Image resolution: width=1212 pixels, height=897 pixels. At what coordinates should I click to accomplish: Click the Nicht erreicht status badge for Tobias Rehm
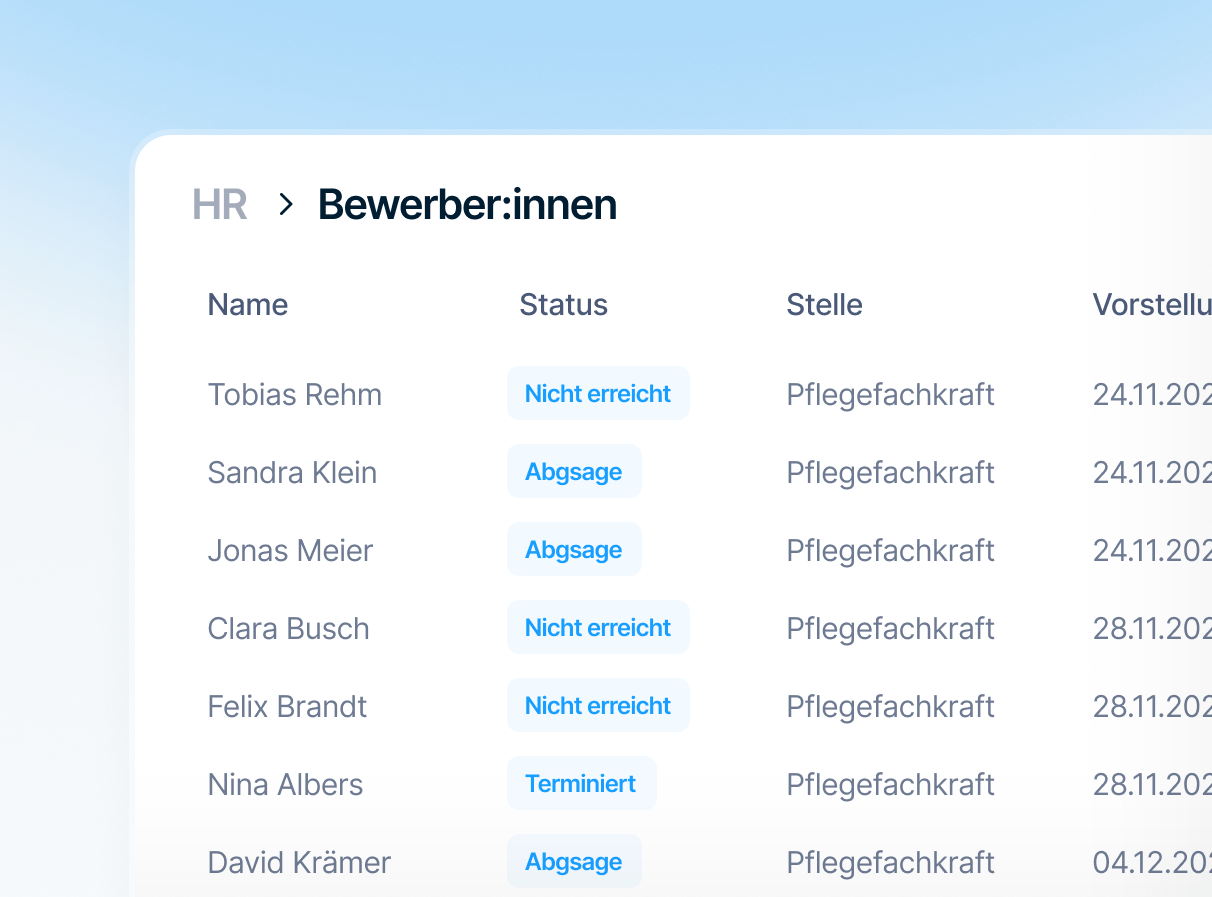click(x=598, y=393)
